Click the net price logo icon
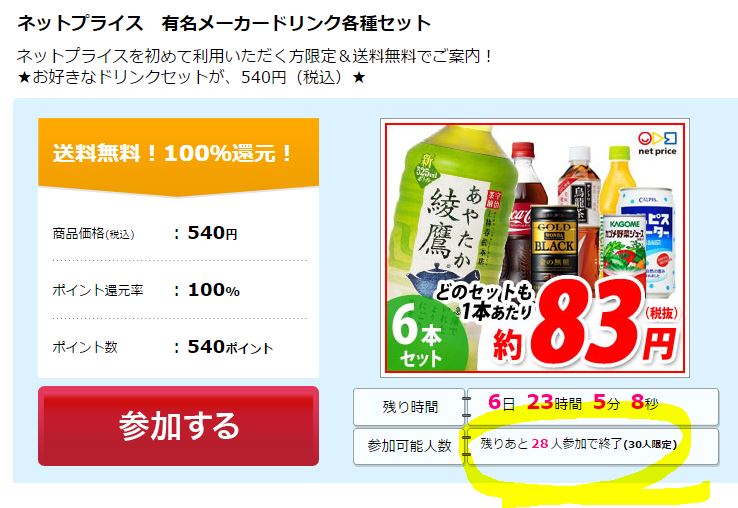Viewport: 738px width, 508px height. (x=657, y=144)
